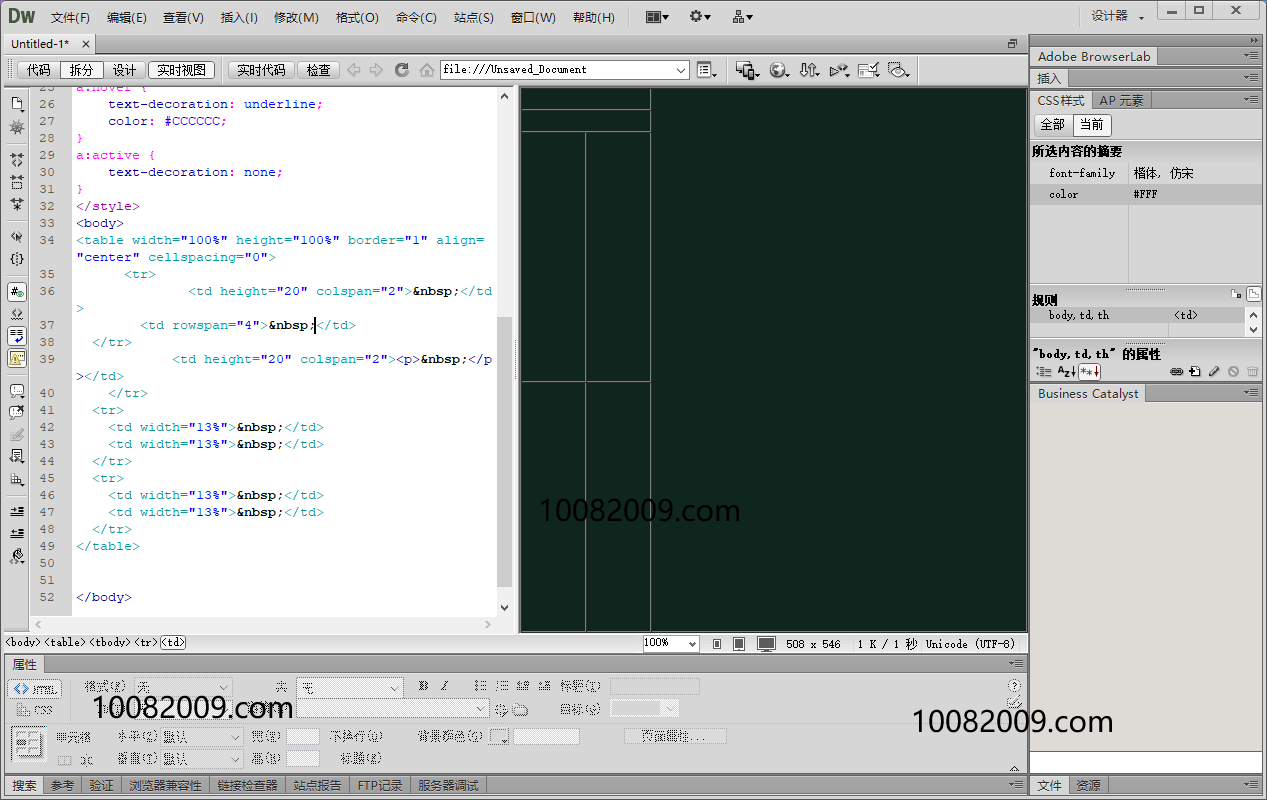Click the edit rule pencil icon
Screen dimensions: 1267x800
click(x=1214, y=372)
